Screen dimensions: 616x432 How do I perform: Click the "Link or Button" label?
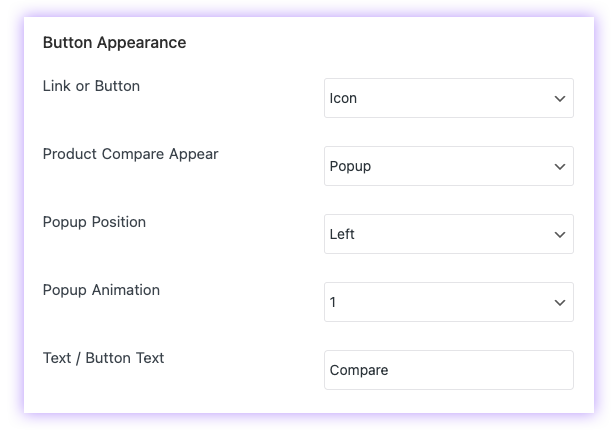(x=91, y=86)
